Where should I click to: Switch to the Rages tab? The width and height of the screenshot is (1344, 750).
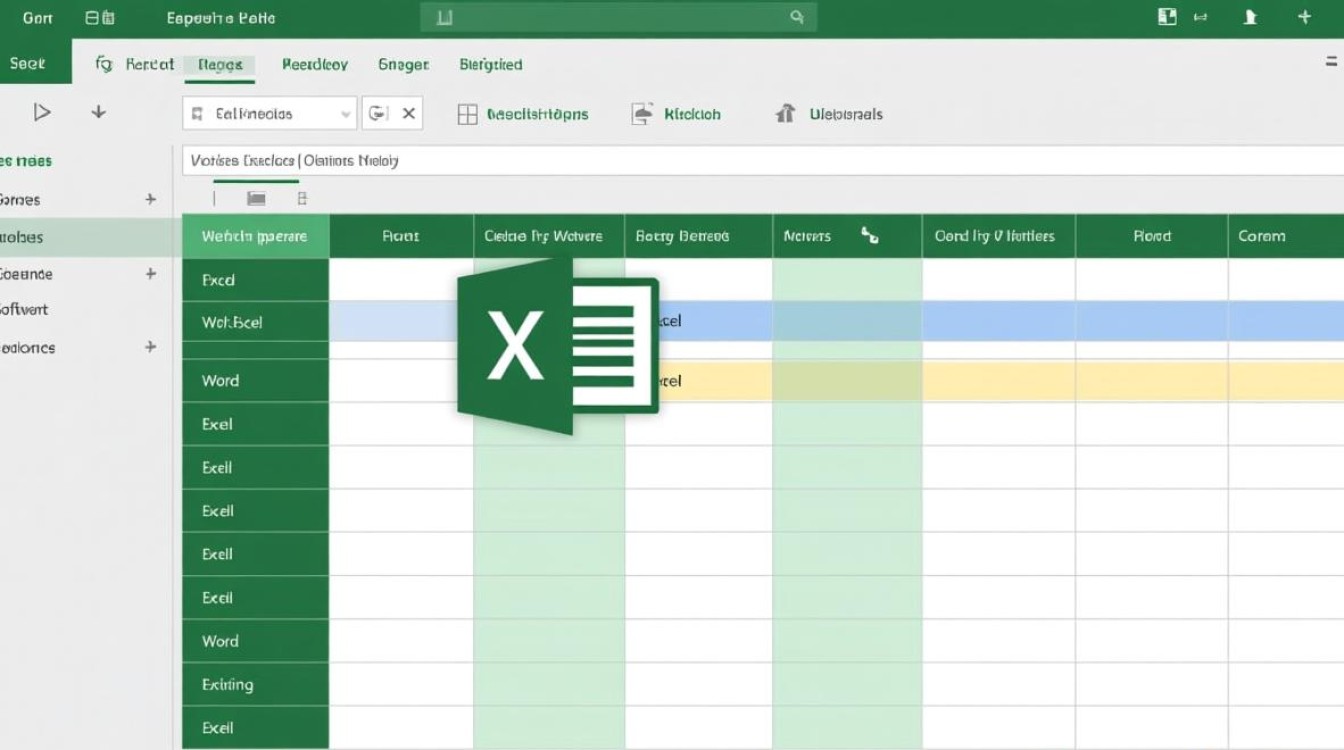click(x=220, y=64)
